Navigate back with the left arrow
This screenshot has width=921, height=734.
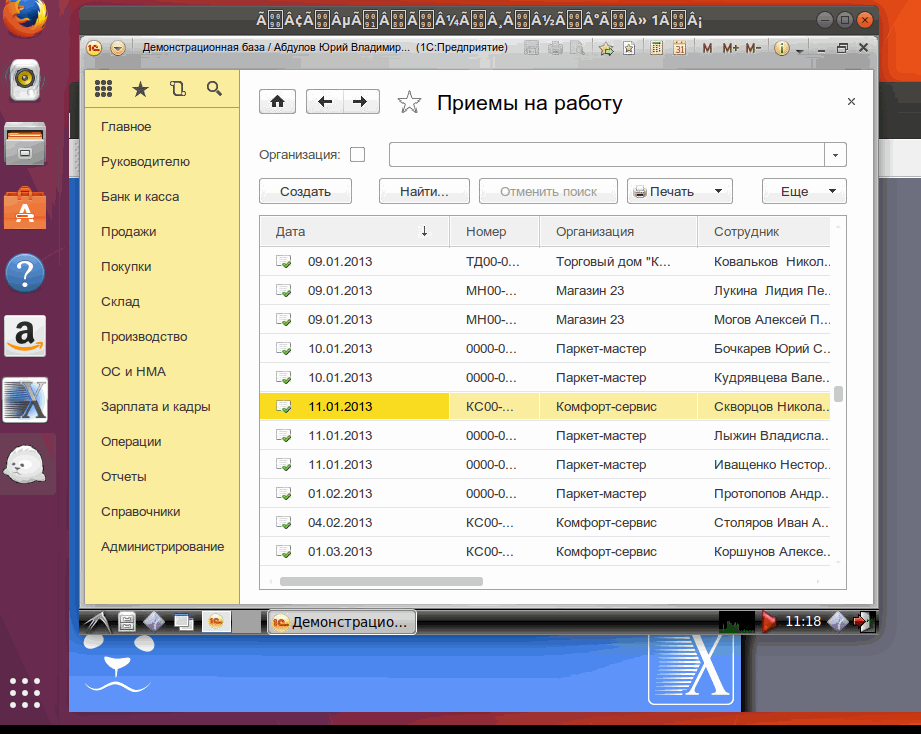pyautogui.click(x=325, y=101)
